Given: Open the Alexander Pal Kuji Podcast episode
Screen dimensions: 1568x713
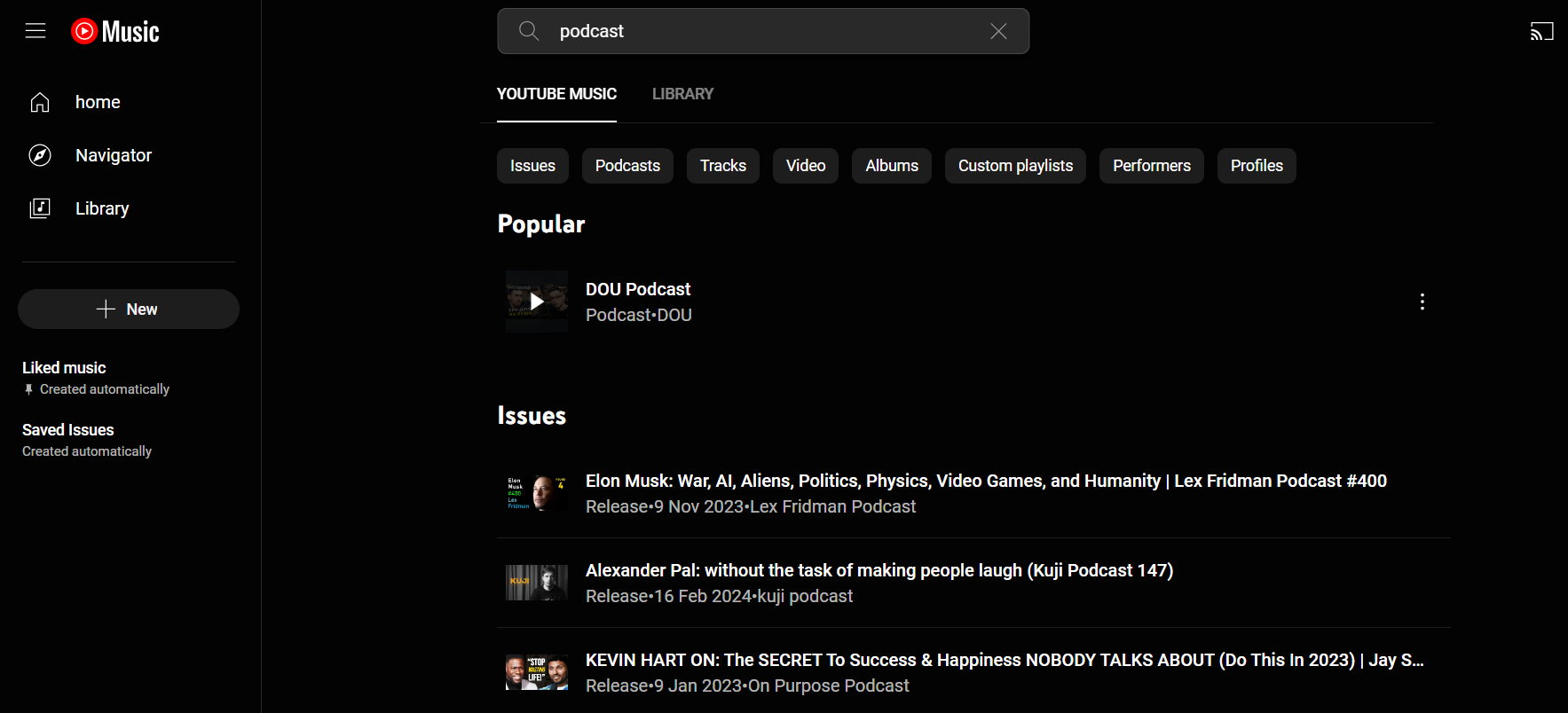Looking at the screenshot, I should 879,570.
